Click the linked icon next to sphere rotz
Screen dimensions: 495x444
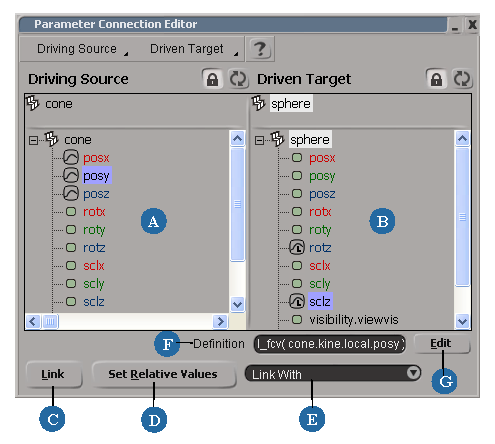[296, 247]
